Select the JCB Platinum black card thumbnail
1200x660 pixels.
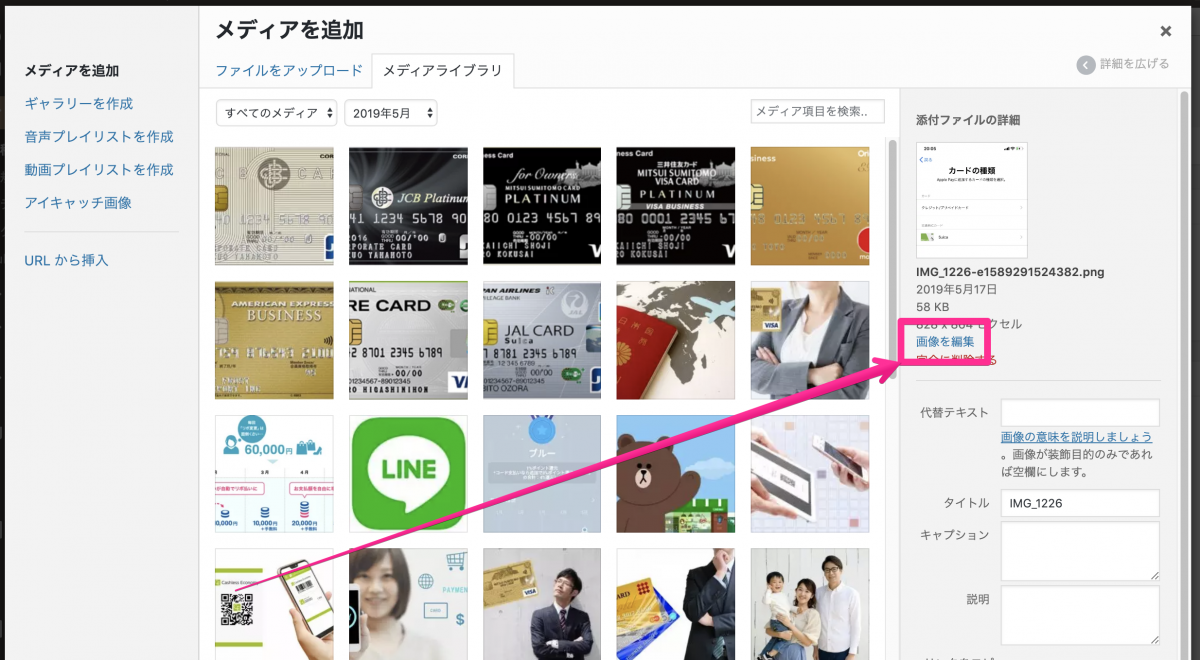coord(408,206)
